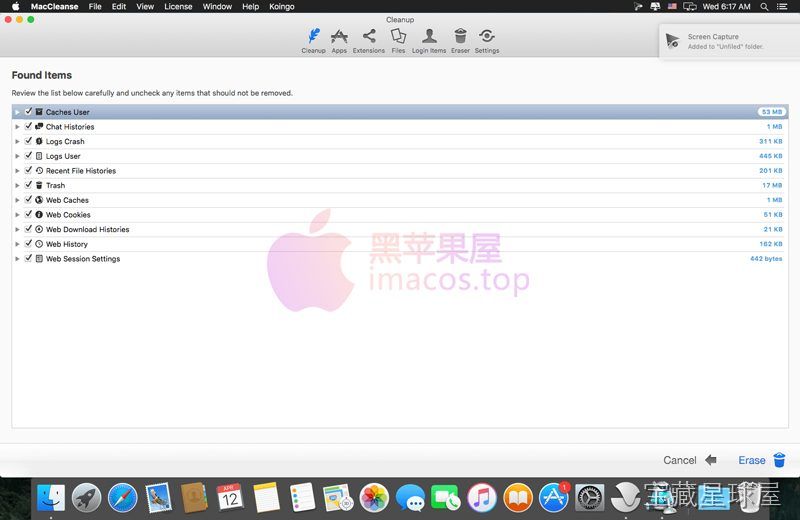The height and width of the screenshot is (520, 800).
Task: Open the Settings toolbar section
Action: pos(487,41)
